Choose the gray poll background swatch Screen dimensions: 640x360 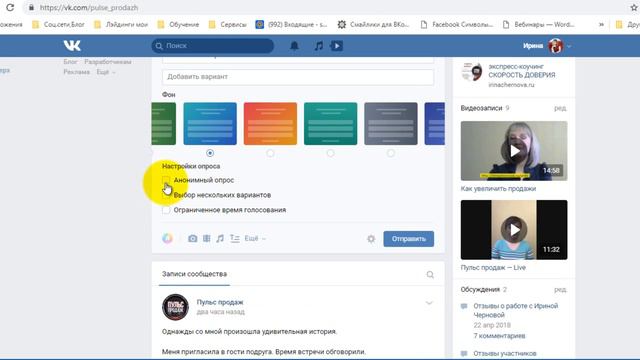391,124
